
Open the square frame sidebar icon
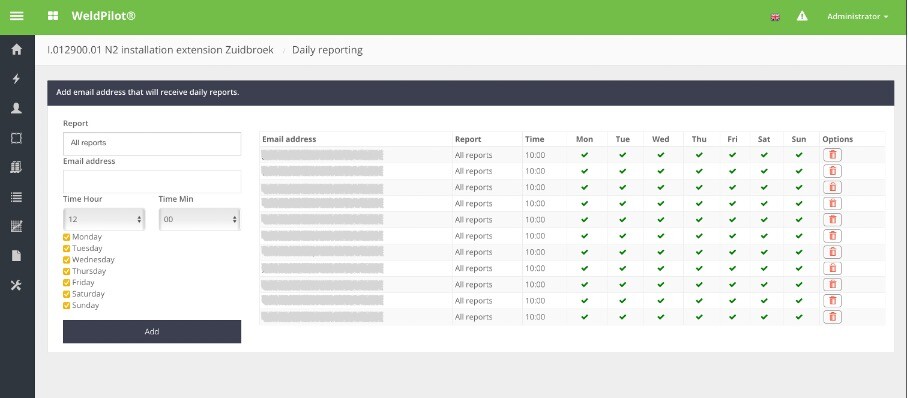(17, 138)
